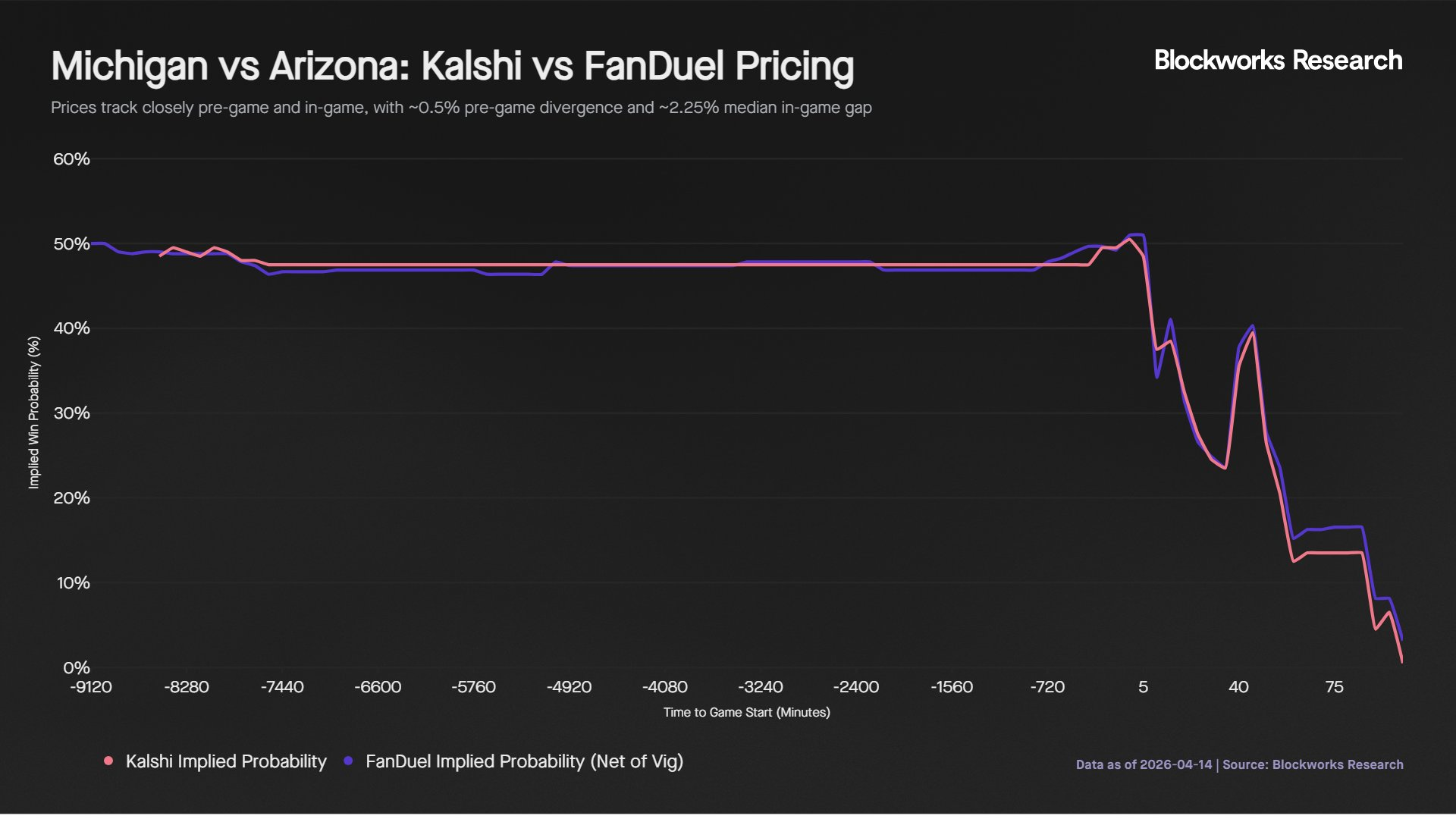Click the Michigan vs Arizona chart title

[452, 66]
